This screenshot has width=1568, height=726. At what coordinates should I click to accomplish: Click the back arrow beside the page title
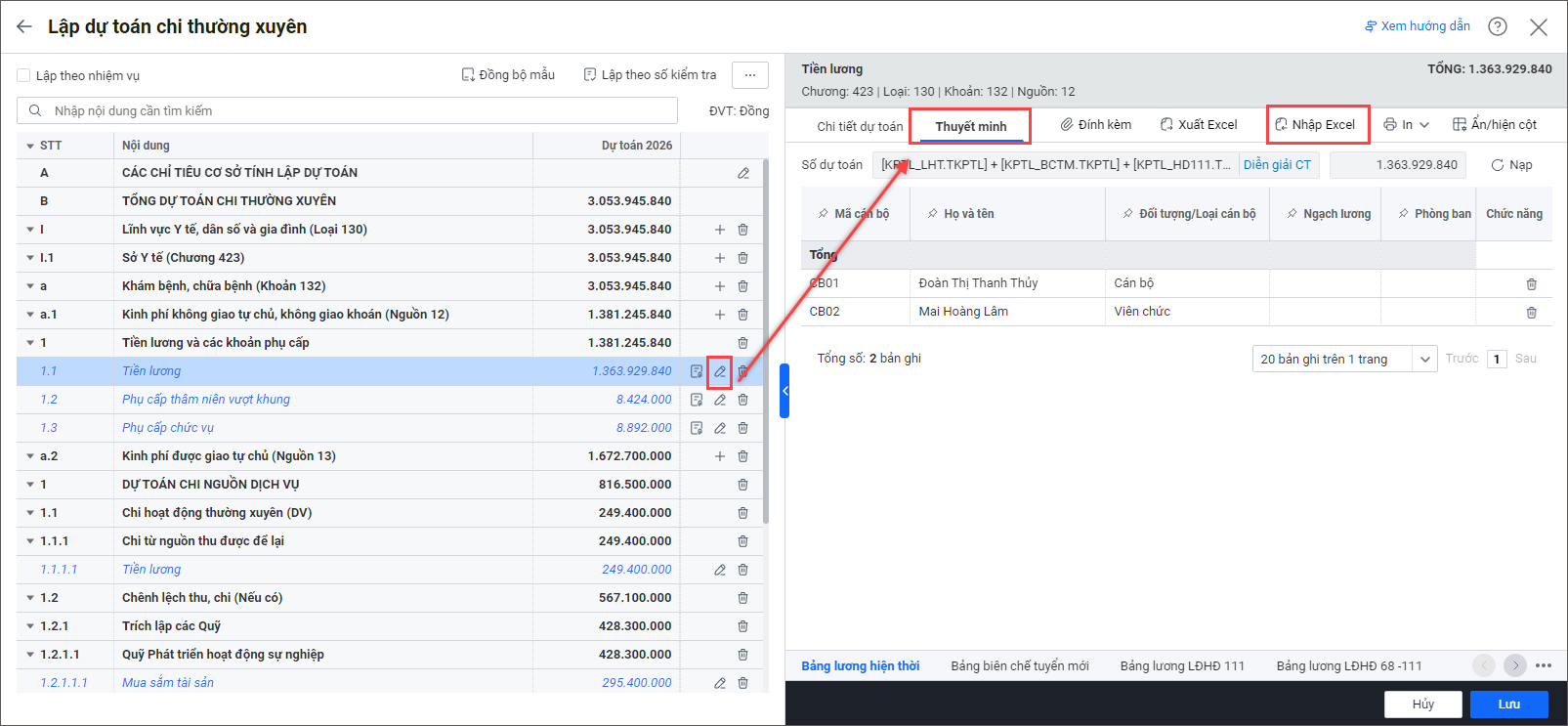point(24,26)
